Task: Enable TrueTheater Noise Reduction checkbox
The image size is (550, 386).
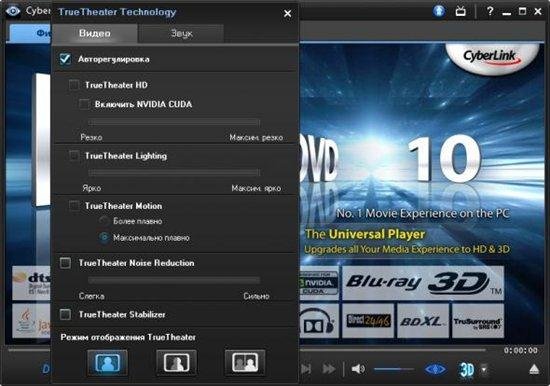Action: point(65,262)
